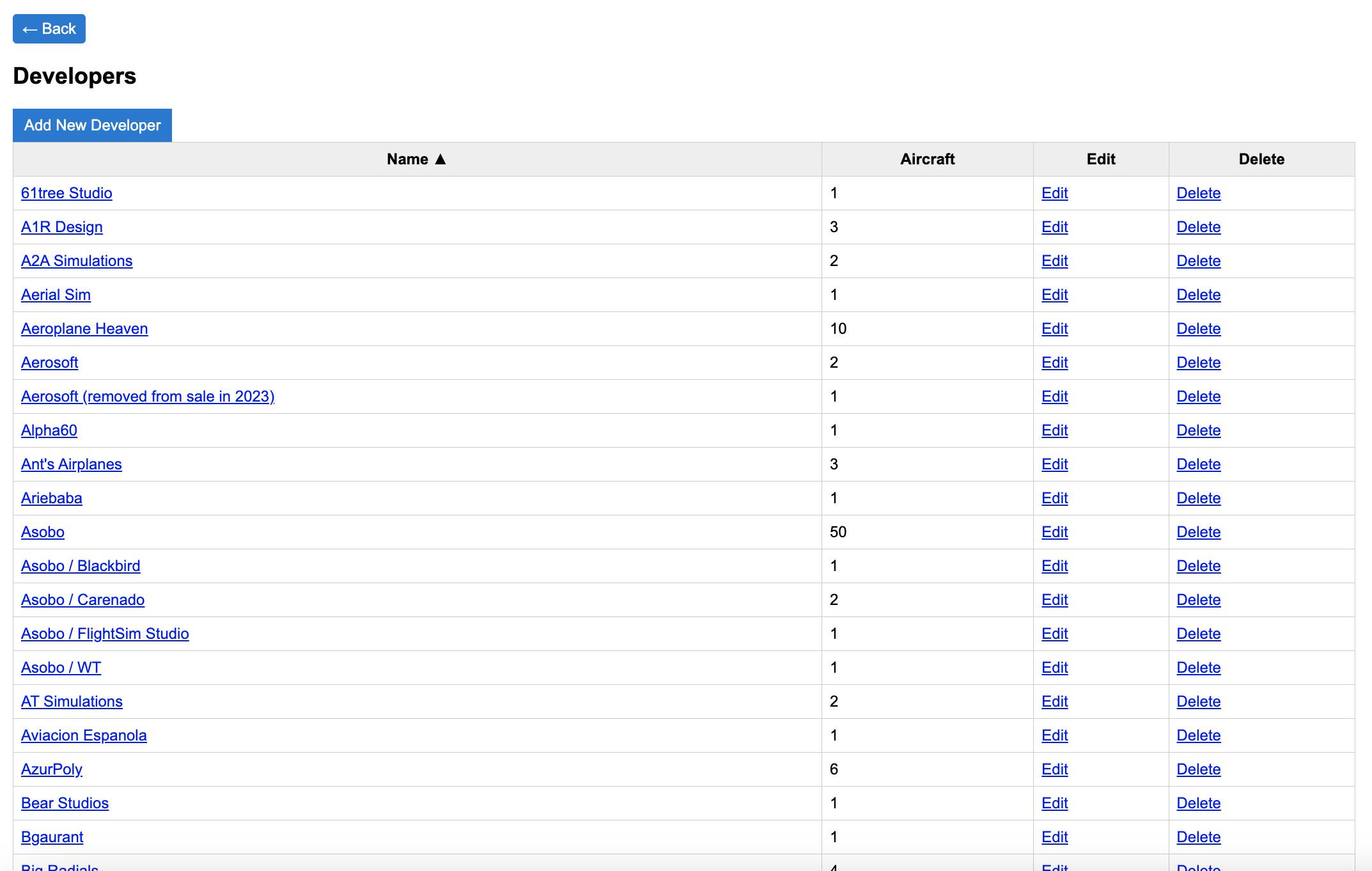Sort table by Name column header
Viewport: 1372px width, 871px height.
point(416,159)
